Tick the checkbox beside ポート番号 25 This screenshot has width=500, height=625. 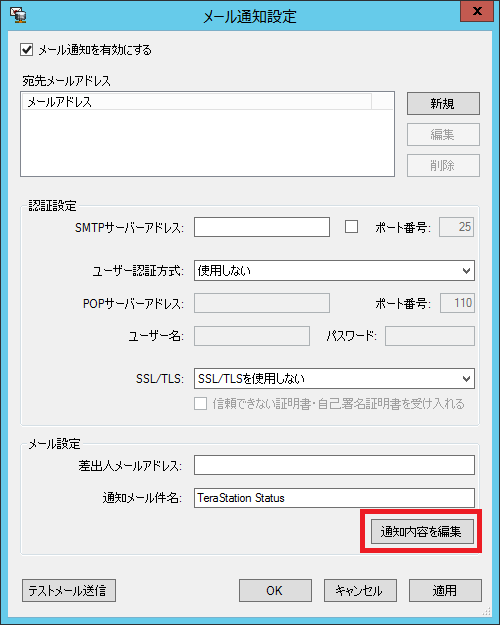[x=351, y=227]
